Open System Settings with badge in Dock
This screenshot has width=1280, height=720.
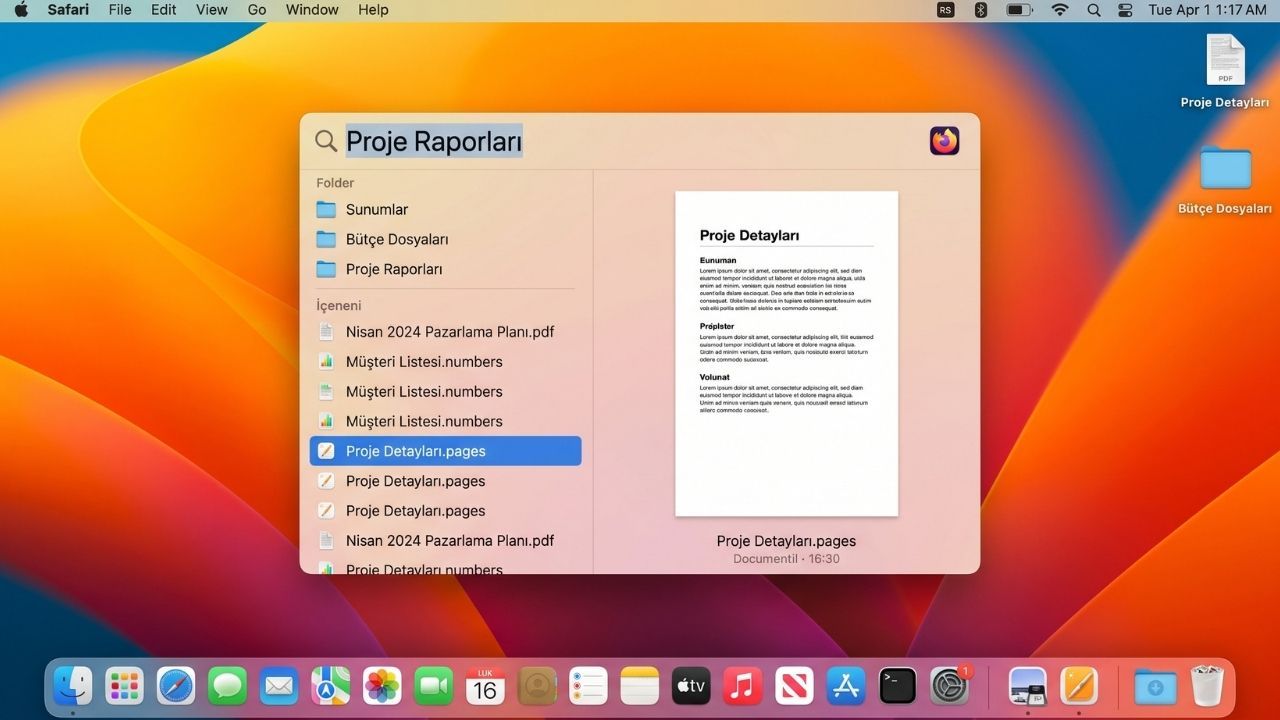pos(950,686)
